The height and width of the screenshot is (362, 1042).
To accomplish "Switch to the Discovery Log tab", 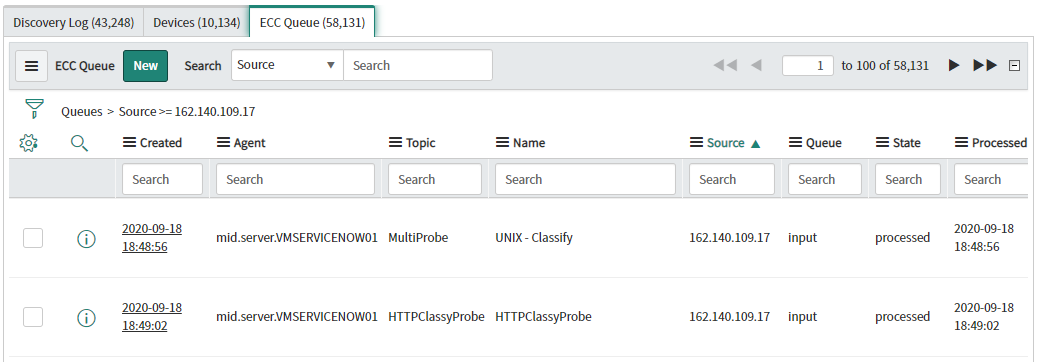I will [73, 23].
